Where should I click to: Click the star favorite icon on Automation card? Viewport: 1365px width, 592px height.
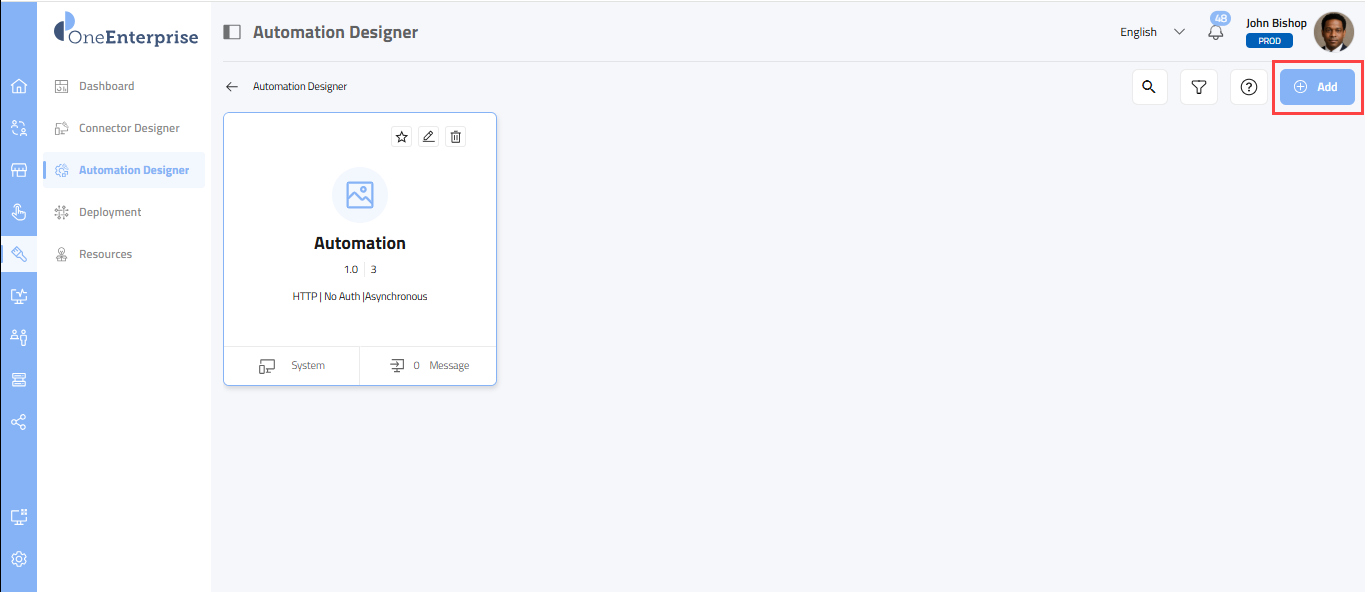[x=402, y=137]
